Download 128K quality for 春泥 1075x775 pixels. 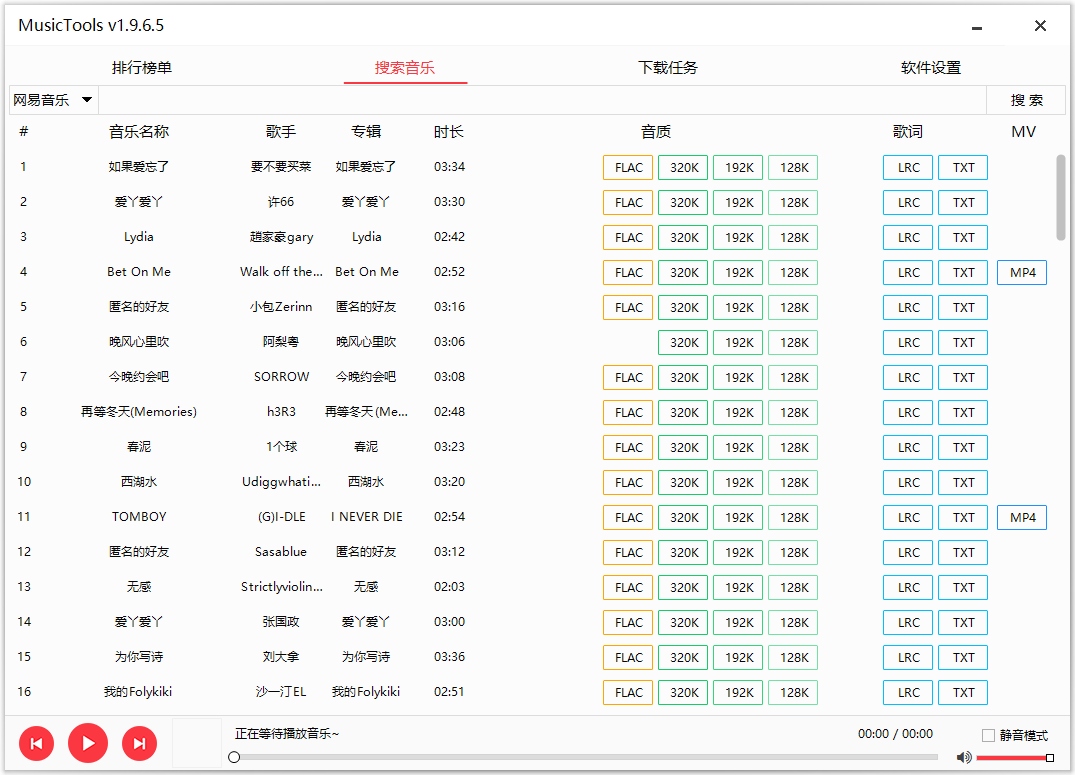pyautogui.click(x=792, y=447)
